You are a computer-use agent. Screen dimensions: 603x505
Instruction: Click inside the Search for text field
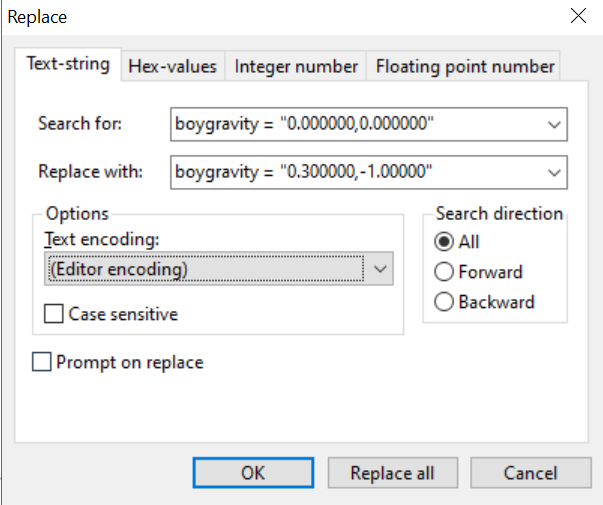pyautogui.click(x=355, y=125)
